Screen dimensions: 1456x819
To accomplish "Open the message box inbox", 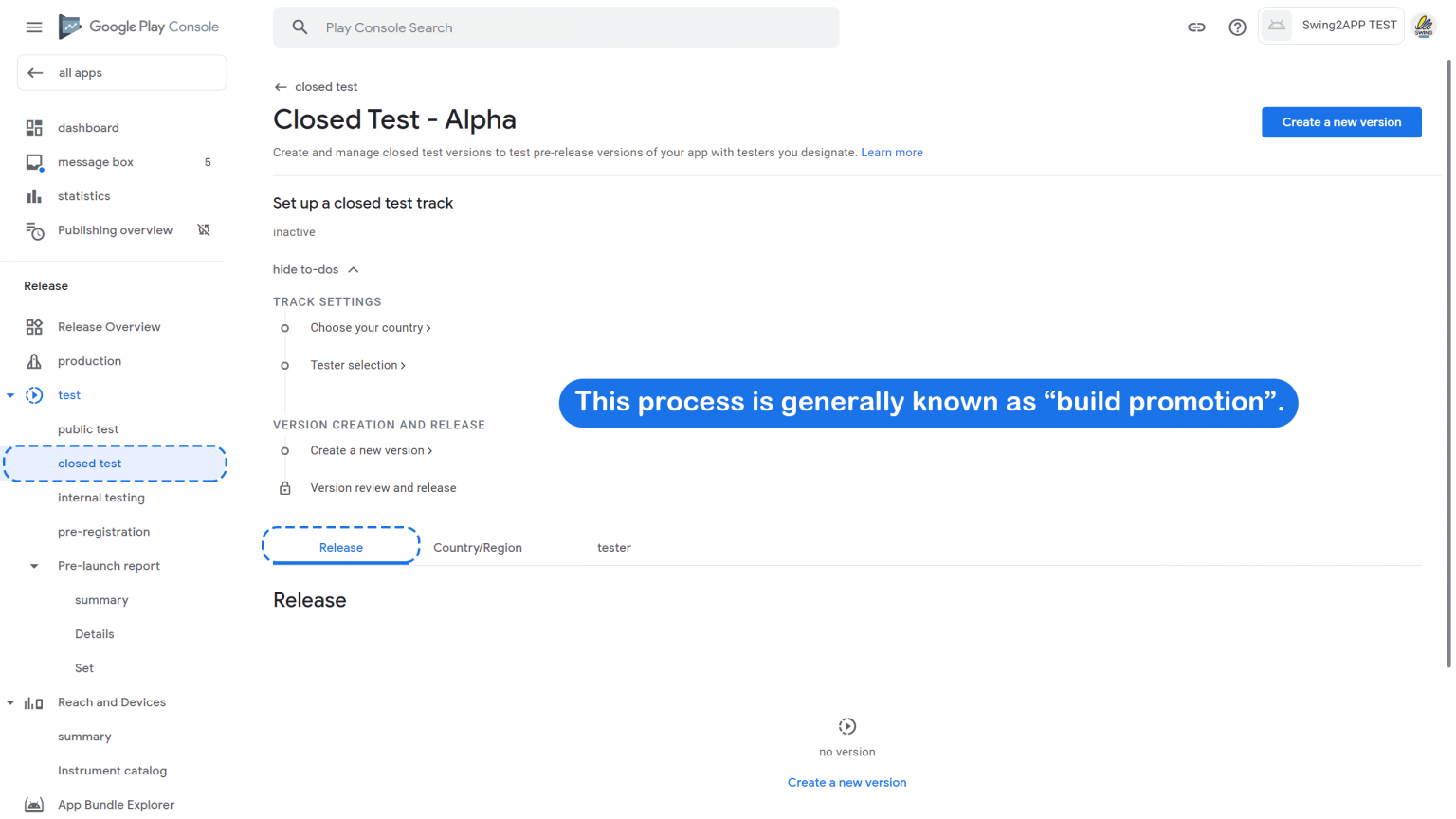I will pyautogui.click(x=95, y=161).
